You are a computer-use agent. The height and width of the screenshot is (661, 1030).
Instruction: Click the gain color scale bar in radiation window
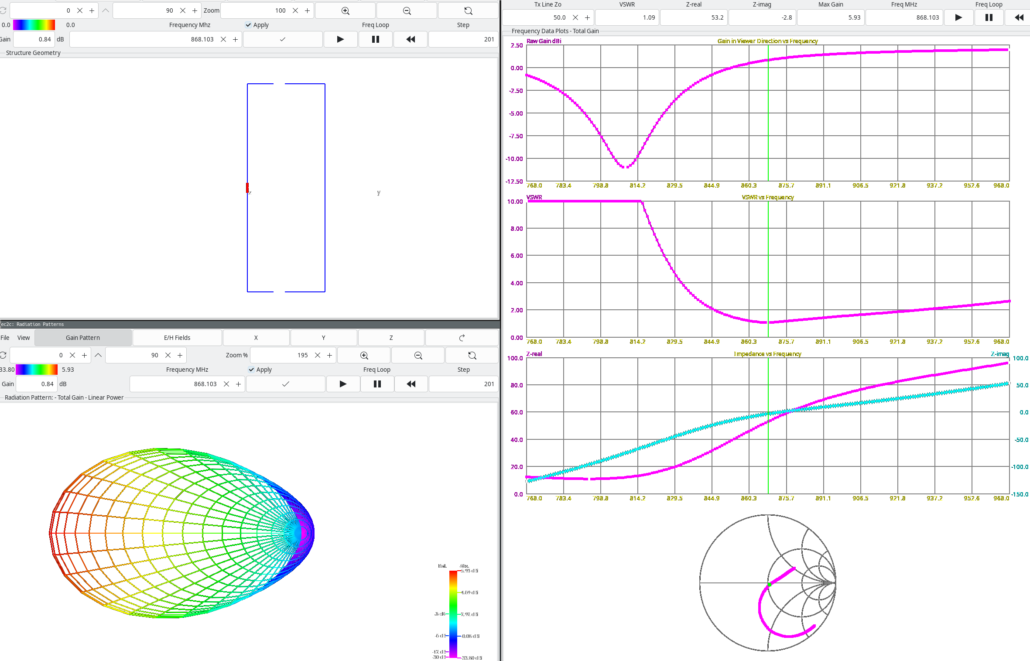pos(37,369)
